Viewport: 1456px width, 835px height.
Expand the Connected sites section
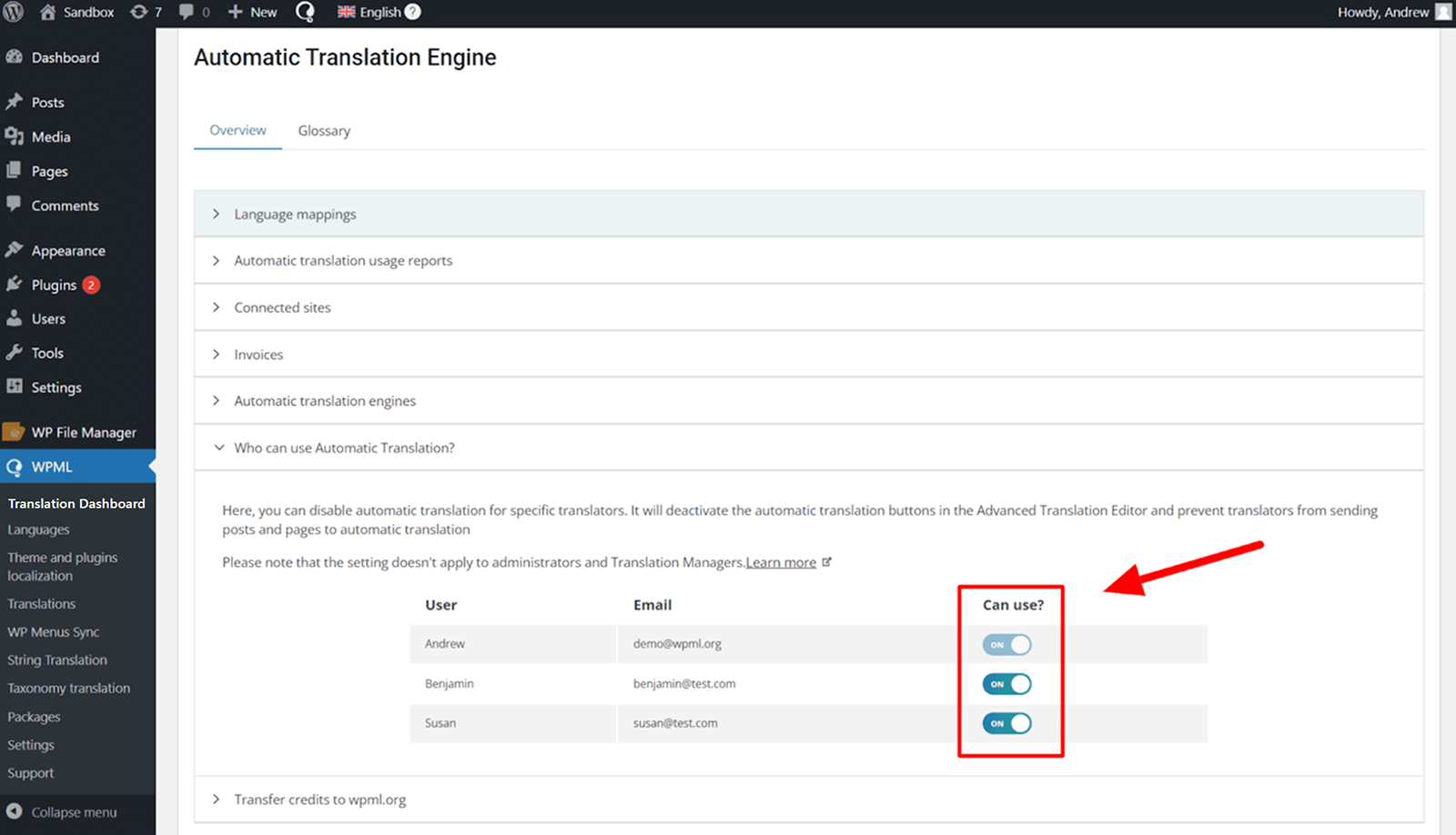click(x=808, y=307)
